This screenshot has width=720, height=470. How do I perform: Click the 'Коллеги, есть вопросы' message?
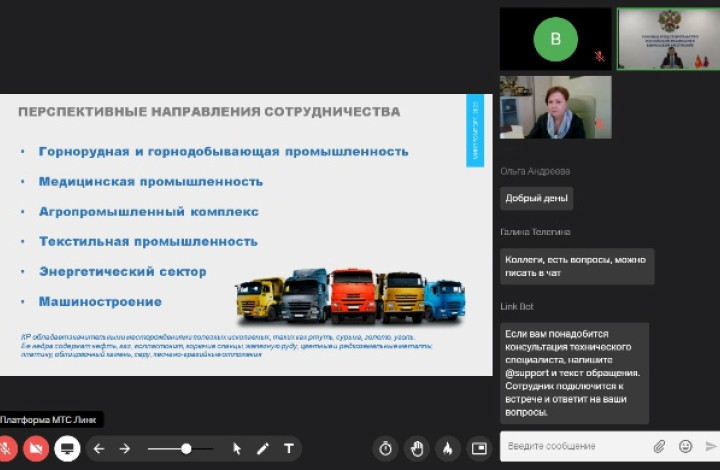tap(577, 266)
